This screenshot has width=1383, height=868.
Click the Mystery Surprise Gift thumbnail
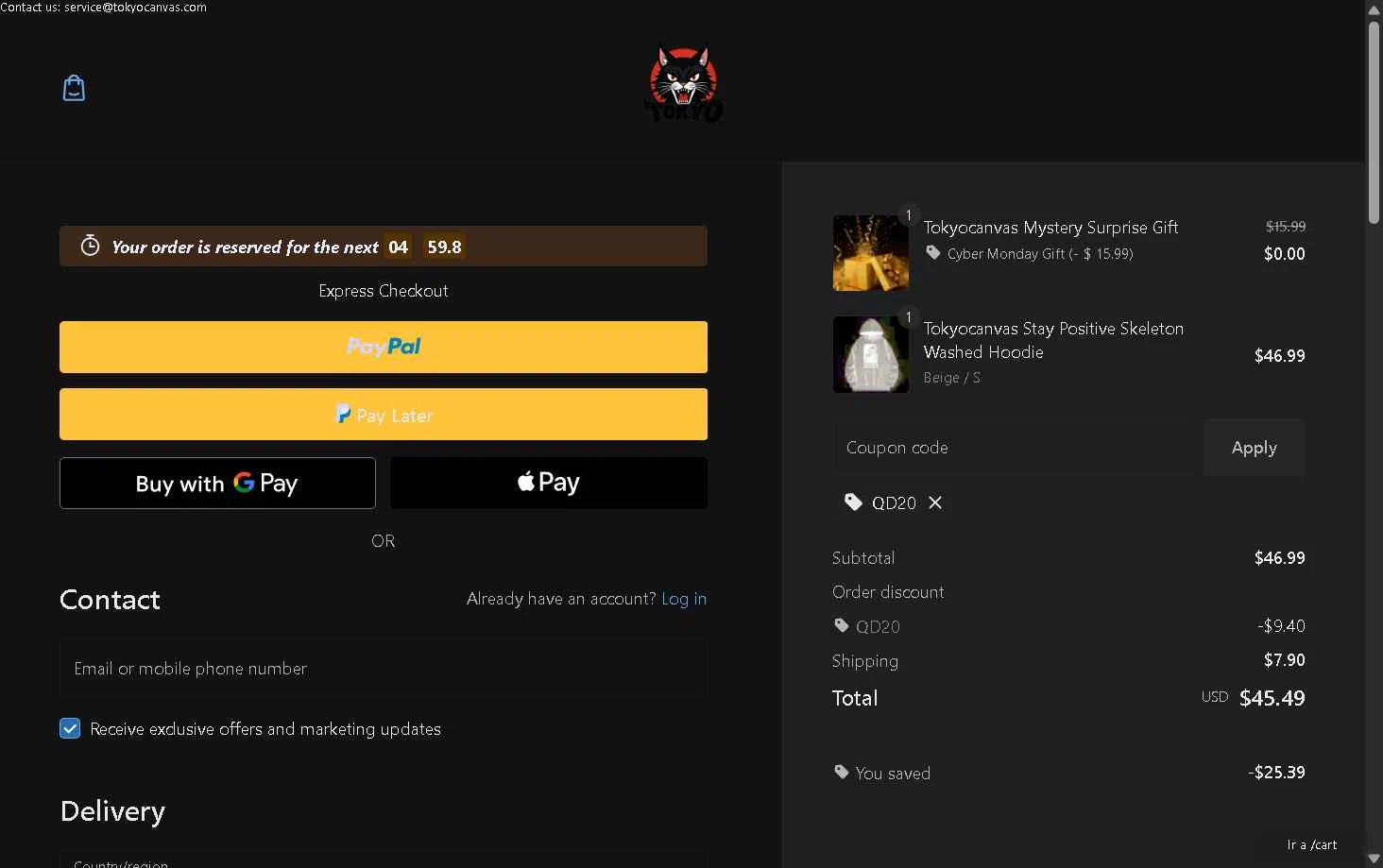coord(871,253)
